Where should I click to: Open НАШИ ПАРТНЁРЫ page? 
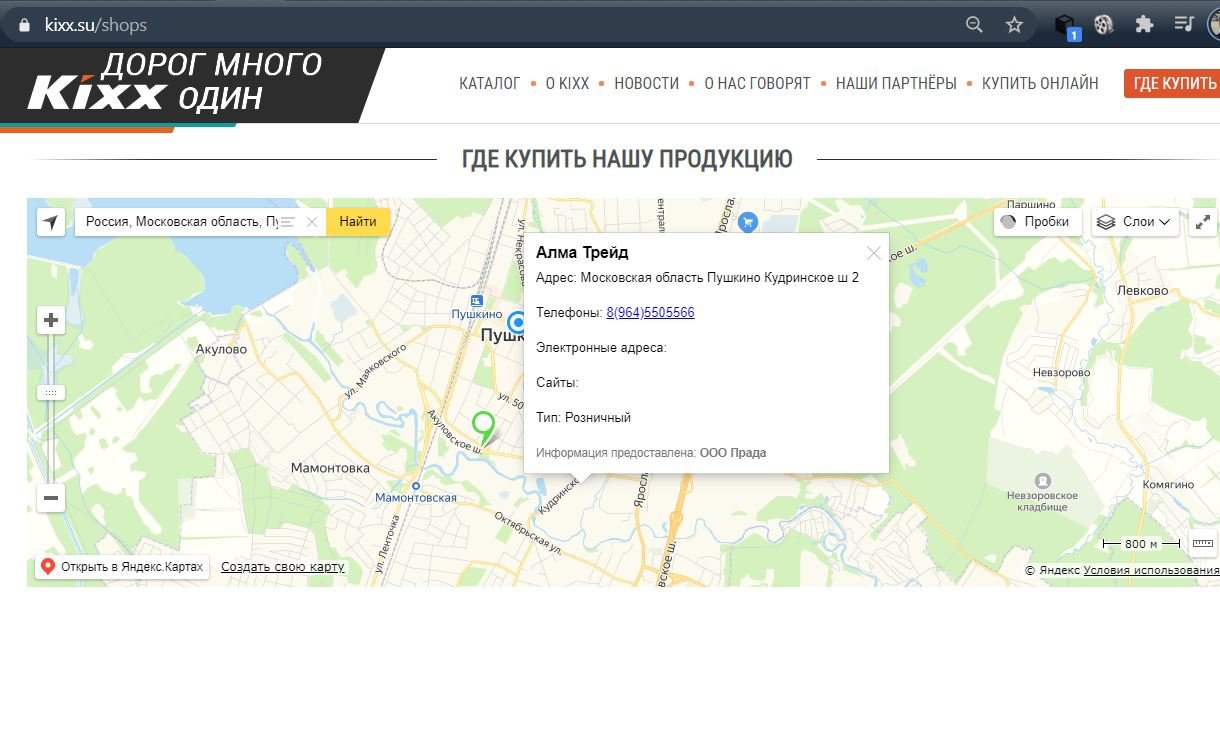(x=896, y=83)
